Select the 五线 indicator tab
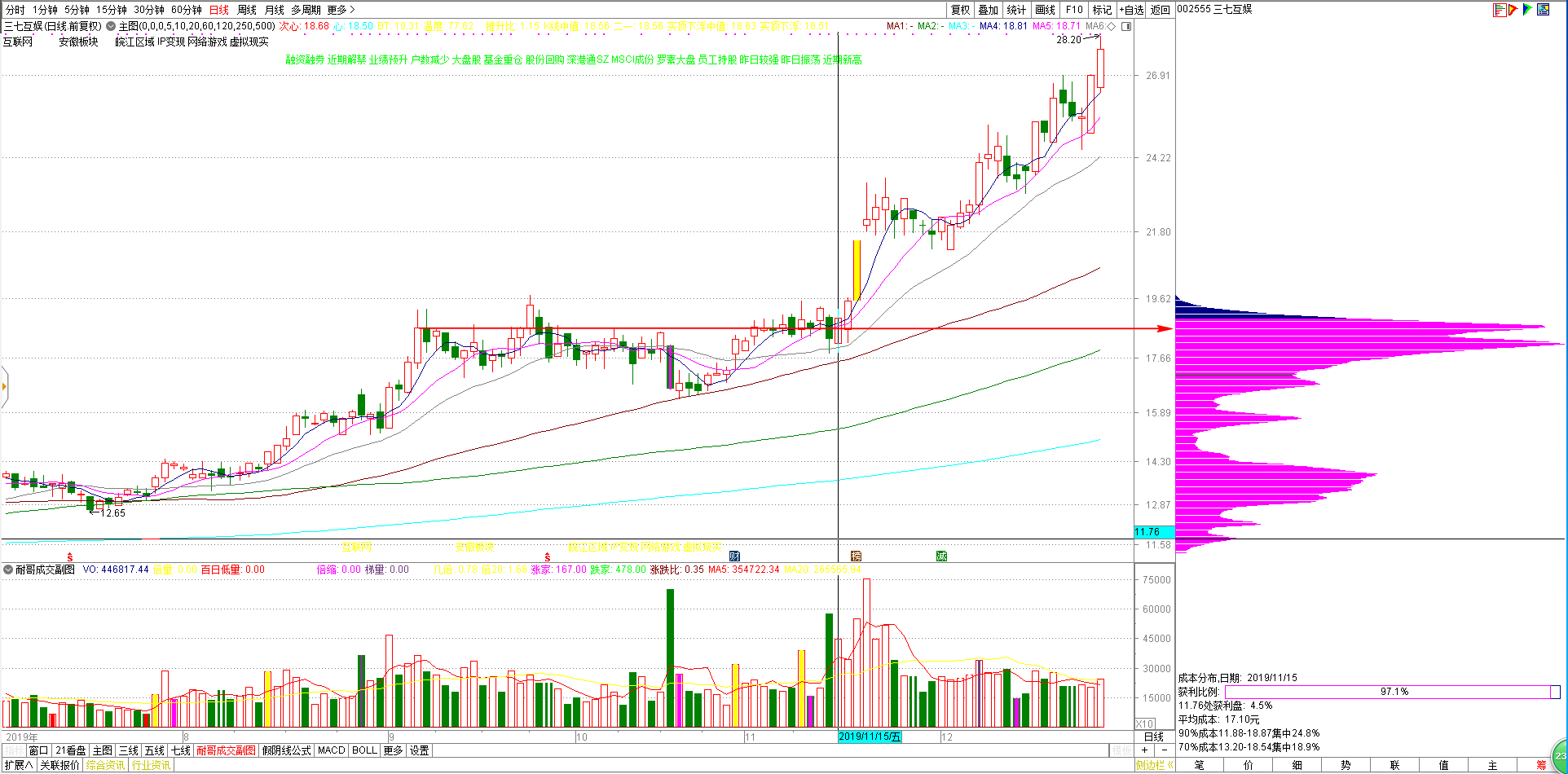This screenshot has height=774, width=1568. (155, 750)
